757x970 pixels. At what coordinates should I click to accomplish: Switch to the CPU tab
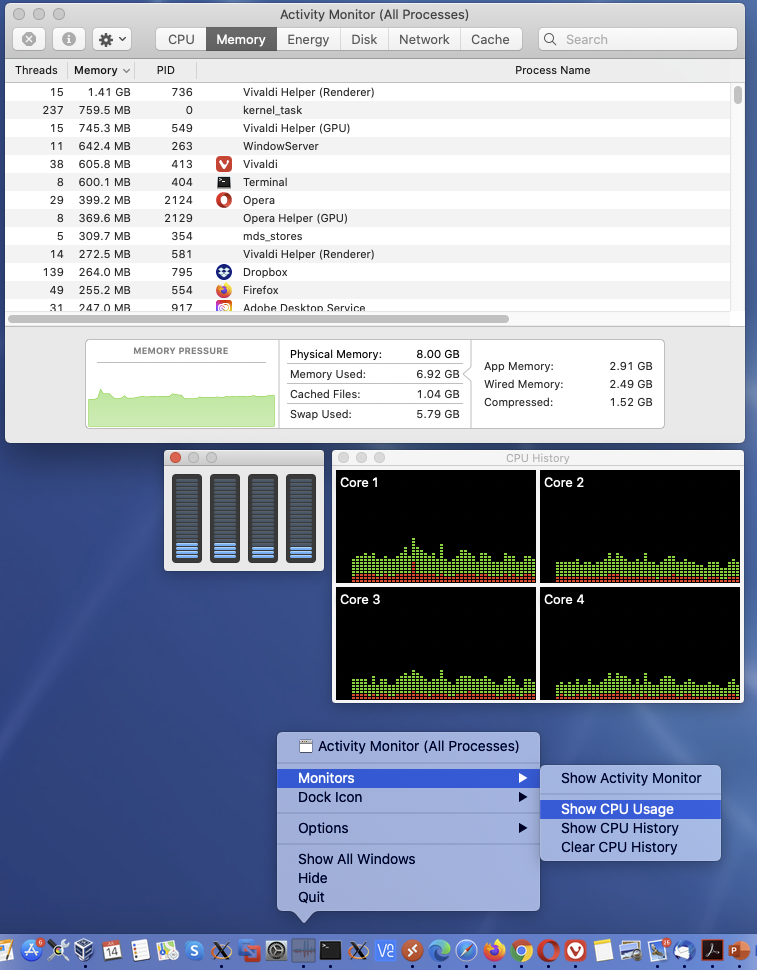click(x=181, y=39)
